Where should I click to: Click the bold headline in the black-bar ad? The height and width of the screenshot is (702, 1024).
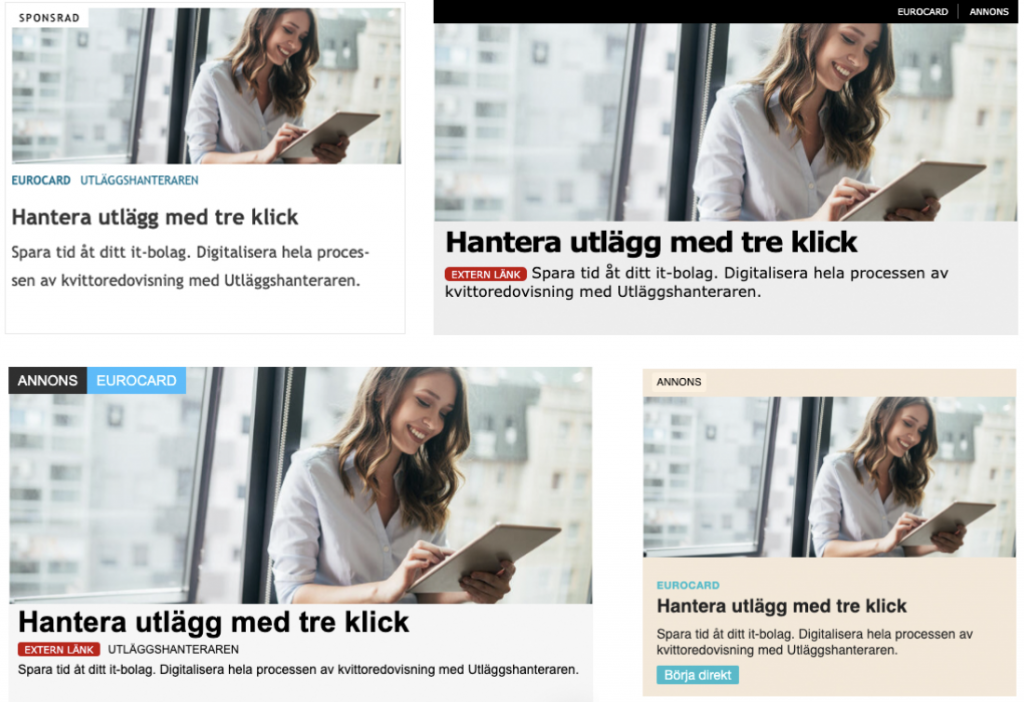[x=651, y=242]
